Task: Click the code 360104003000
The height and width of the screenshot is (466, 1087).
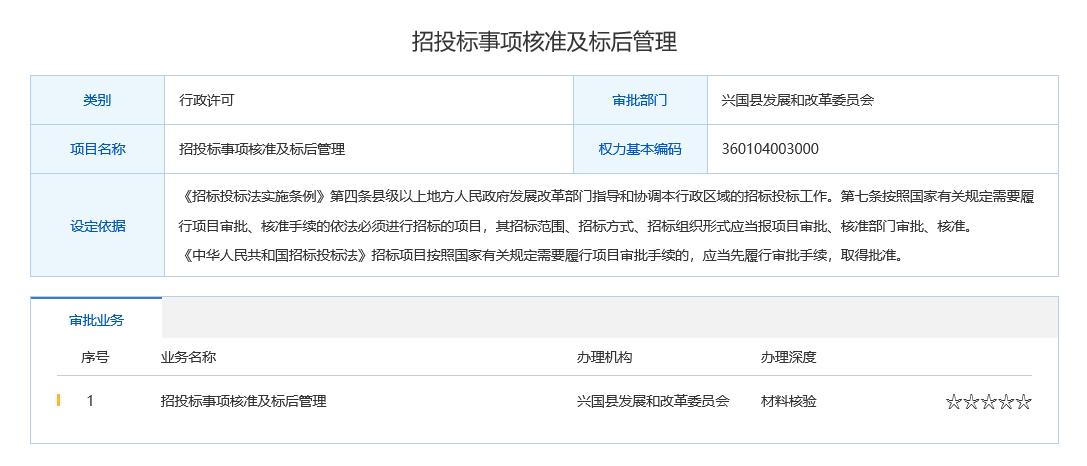Action: tap(769, 149)
